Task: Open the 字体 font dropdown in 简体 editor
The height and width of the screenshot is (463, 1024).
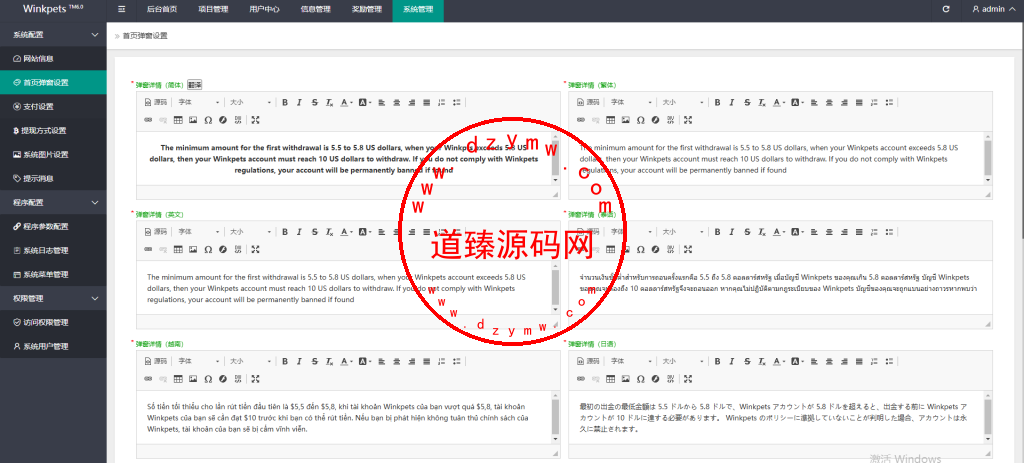Action: click(x=199, y=103)
